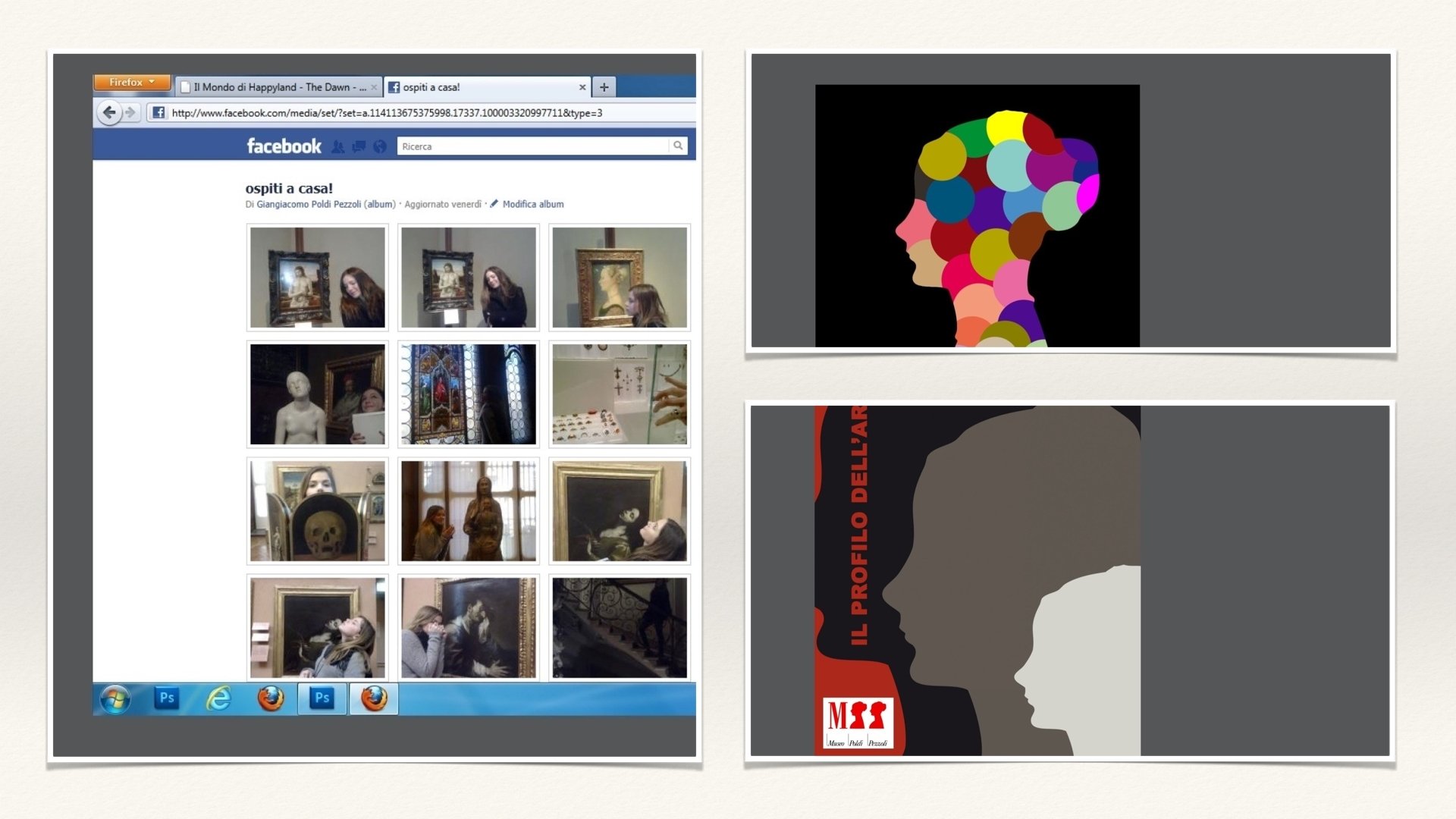
Task: Click the search magnifier icon
Action: (x=678, y=146)
